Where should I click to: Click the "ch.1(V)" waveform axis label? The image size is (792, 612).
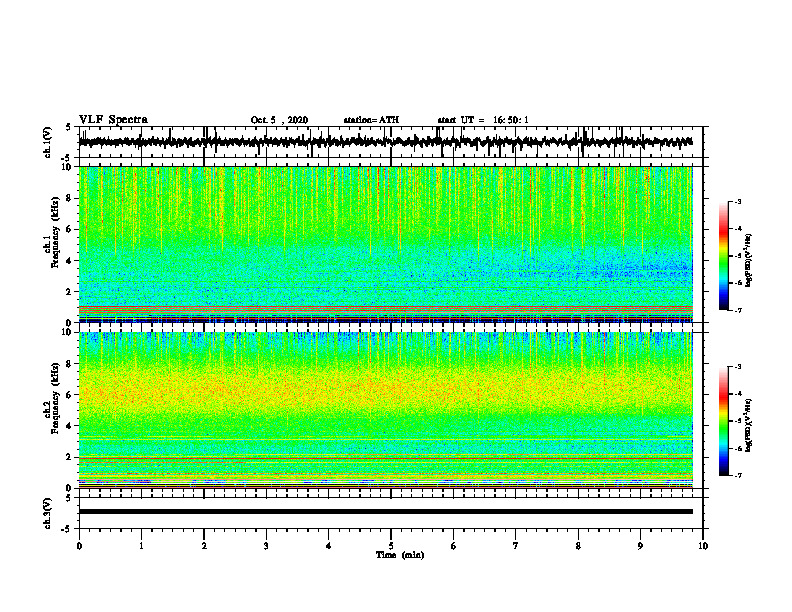(x=48, y=142)
